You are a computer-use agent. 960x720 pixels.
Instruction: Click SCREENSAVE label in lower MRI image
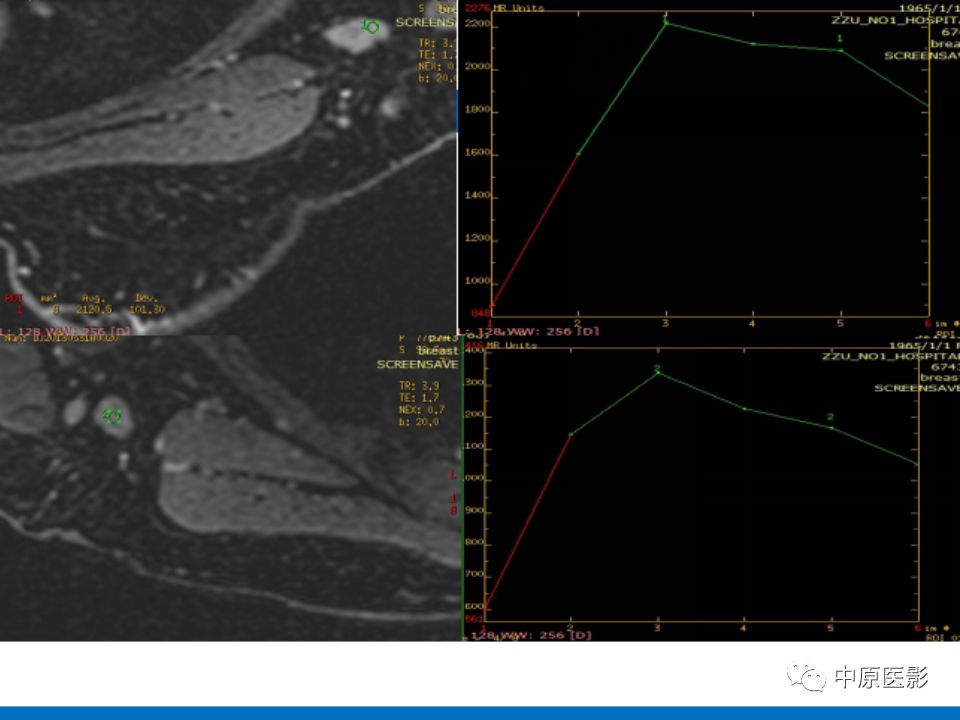[x=418, y=364]
